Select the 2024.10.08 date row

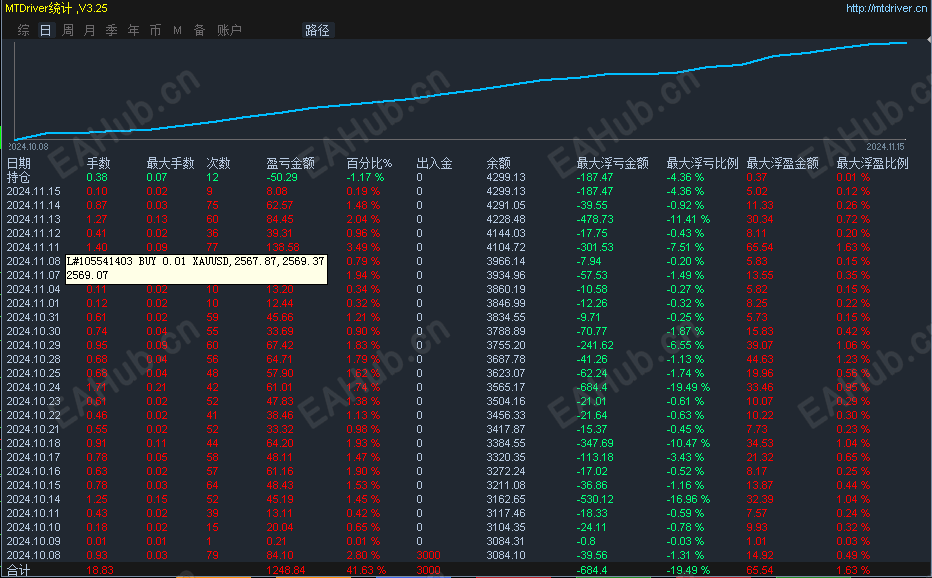(x=33, y=555)
